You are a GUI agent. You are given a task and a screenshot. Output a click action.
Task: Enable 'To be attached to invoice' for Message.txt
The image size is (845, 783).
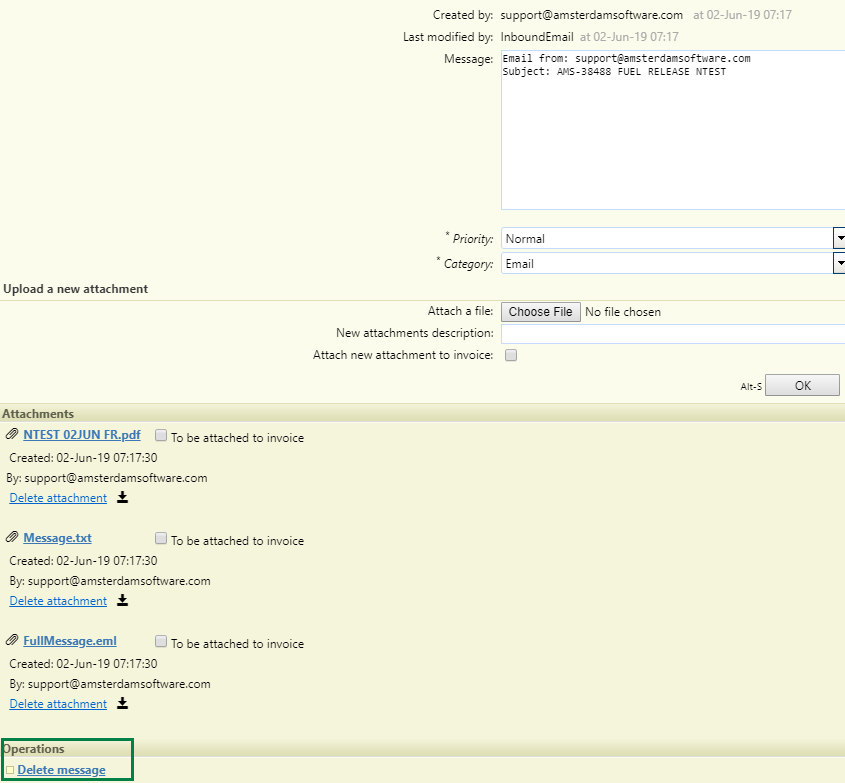tap(161, 538)
